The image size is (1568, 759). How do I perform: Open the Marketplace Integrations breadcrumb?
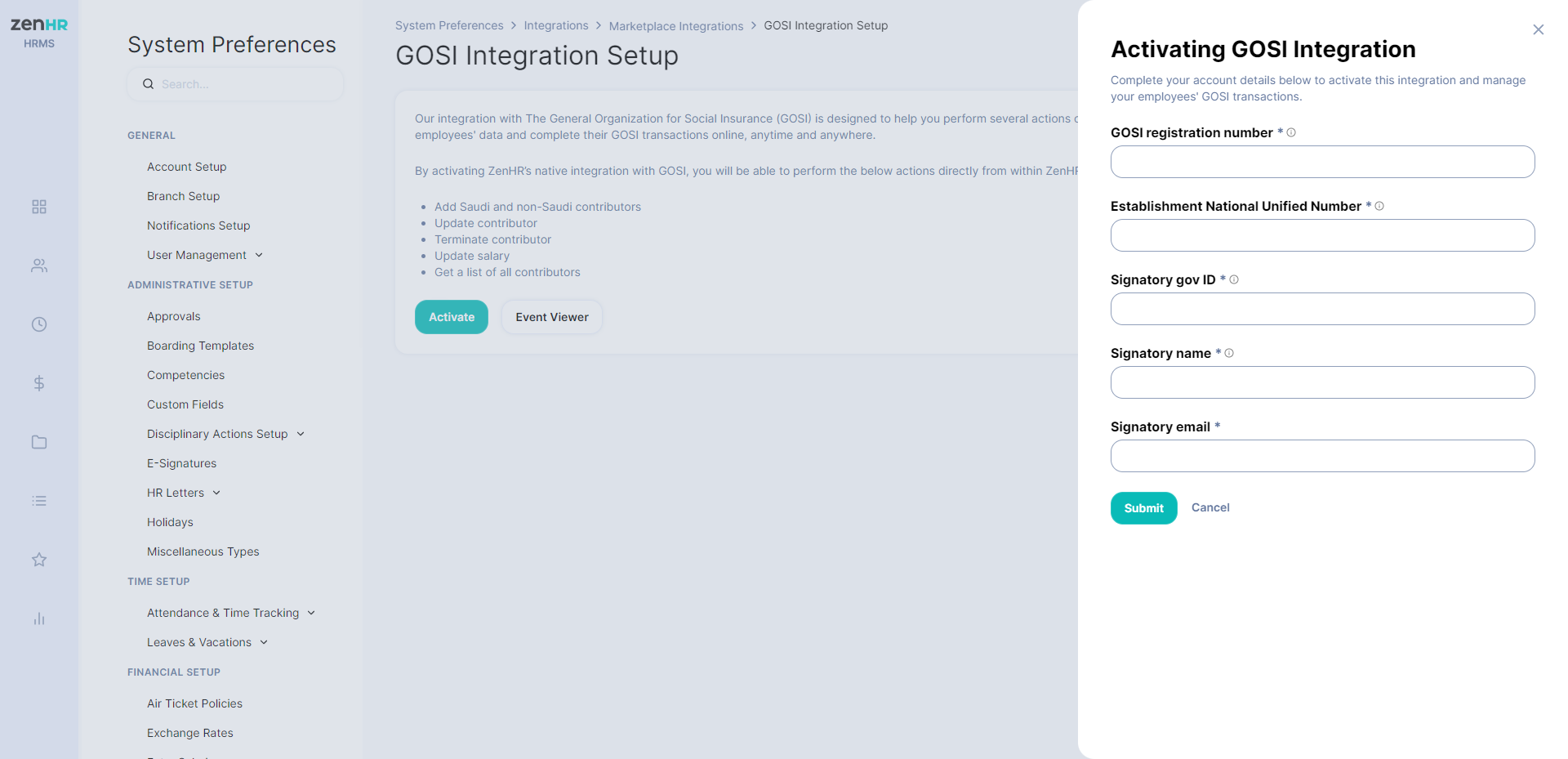pyautogui.click(x=675, y=25)
